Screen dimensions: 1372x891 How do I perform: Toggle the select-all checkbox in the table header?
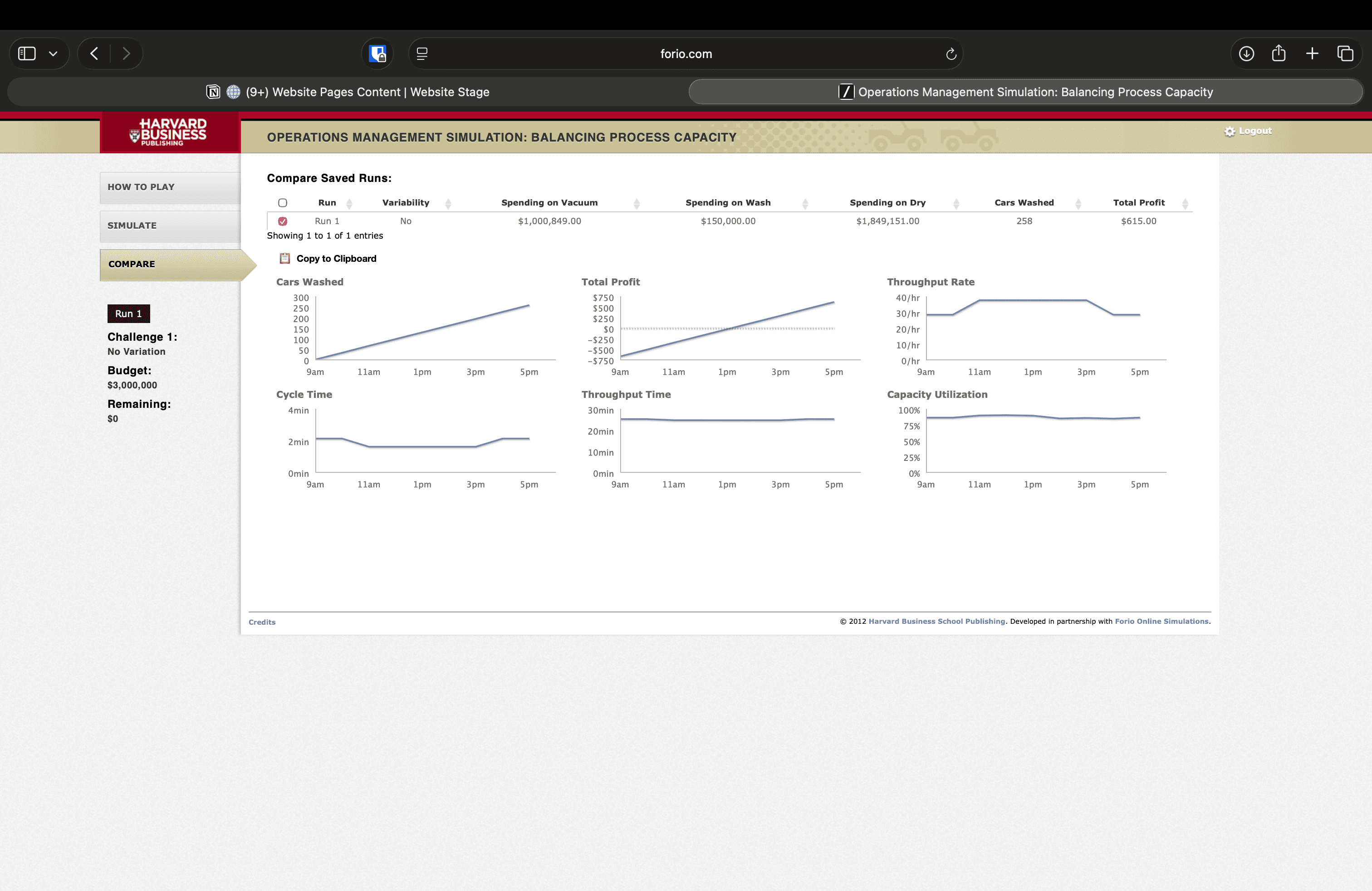point(283,202)
